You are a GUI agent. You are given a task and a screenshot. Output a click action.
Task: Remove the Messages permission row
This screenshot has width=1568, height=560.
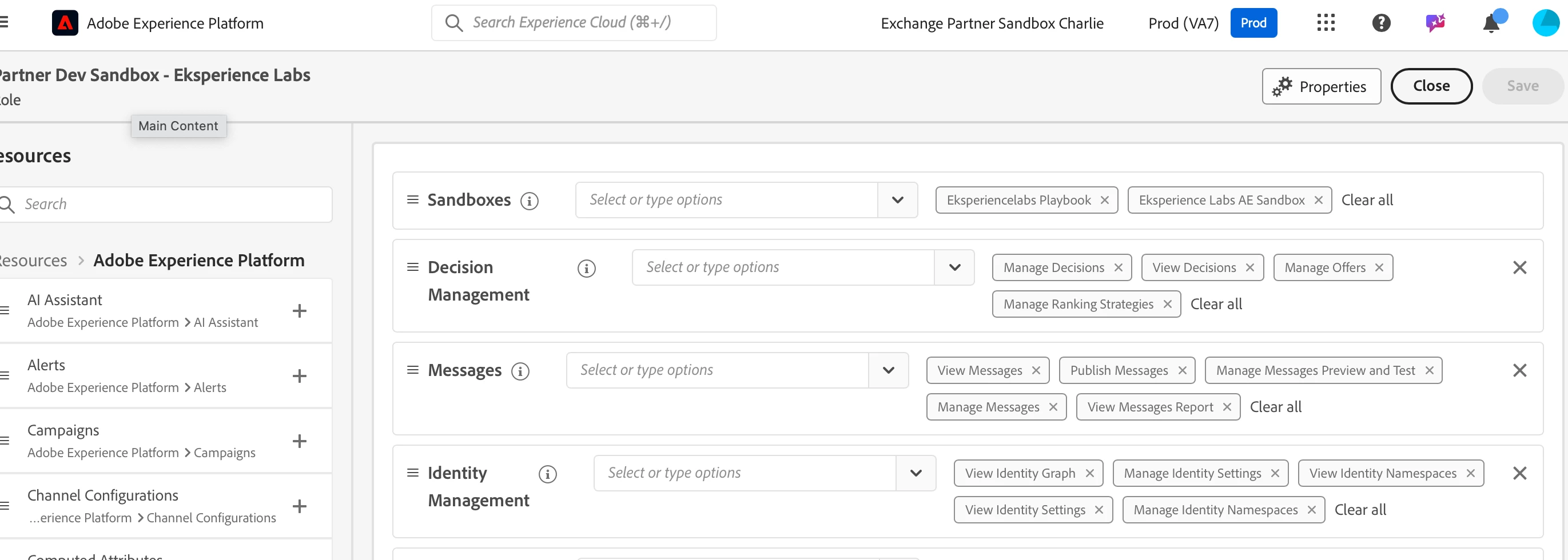click(x=1519, y=370)
